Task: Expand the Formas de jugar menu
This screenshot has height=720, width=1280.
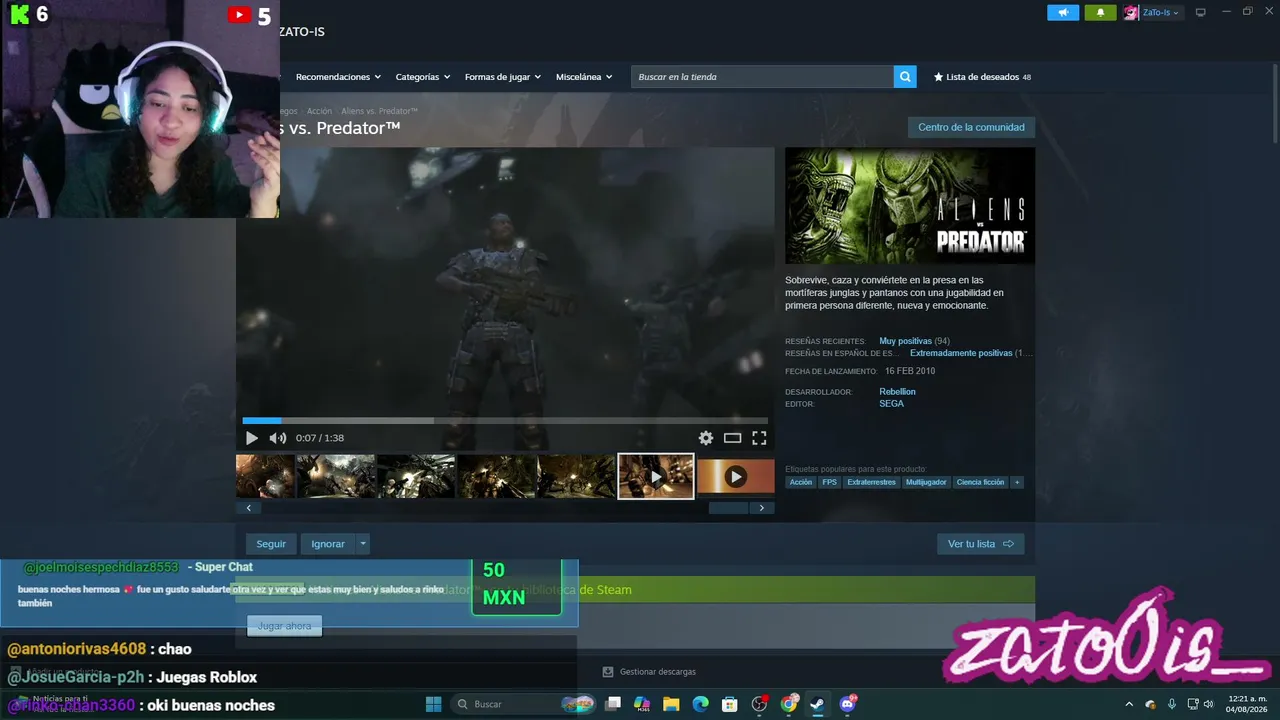Action: pyautogui.click(x=503, y=77)
